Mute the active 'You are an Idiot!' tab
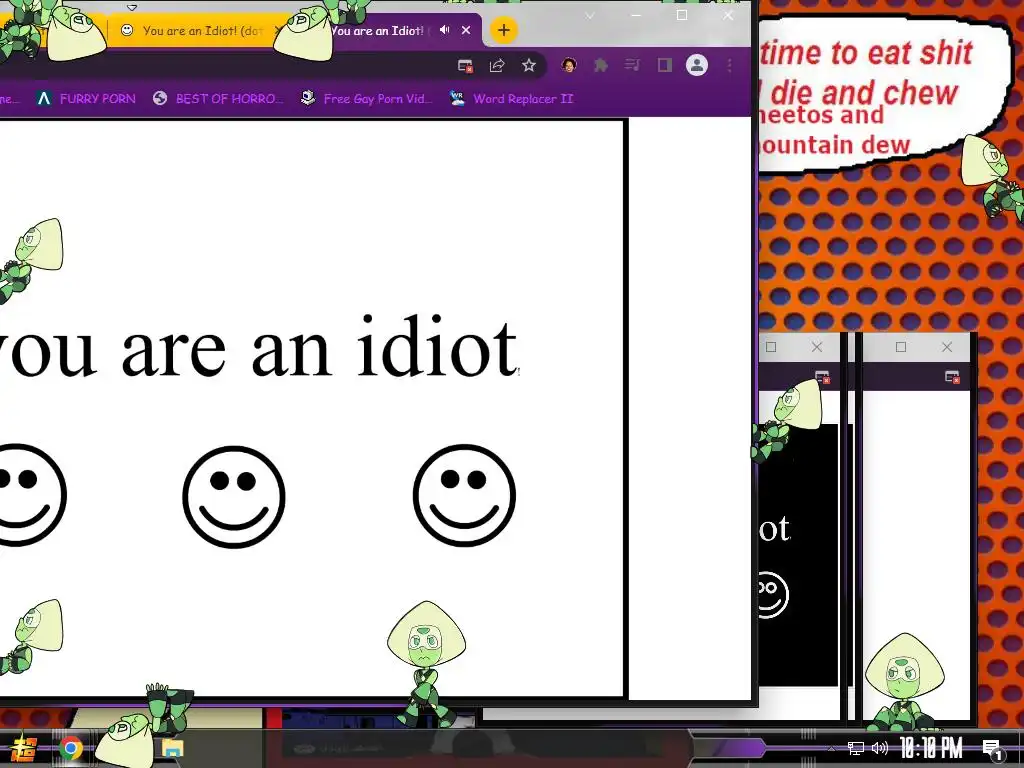 tap(445, 30)
